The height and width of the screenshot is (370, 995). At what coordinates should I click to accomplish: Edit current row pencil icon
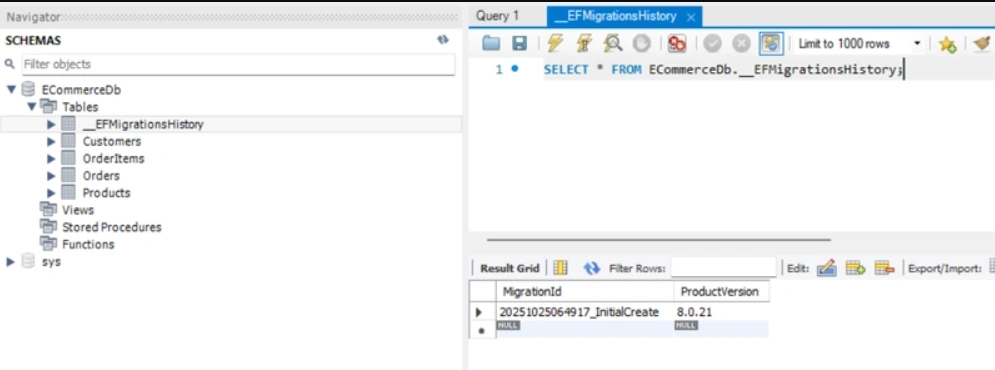tap(826, 268)
